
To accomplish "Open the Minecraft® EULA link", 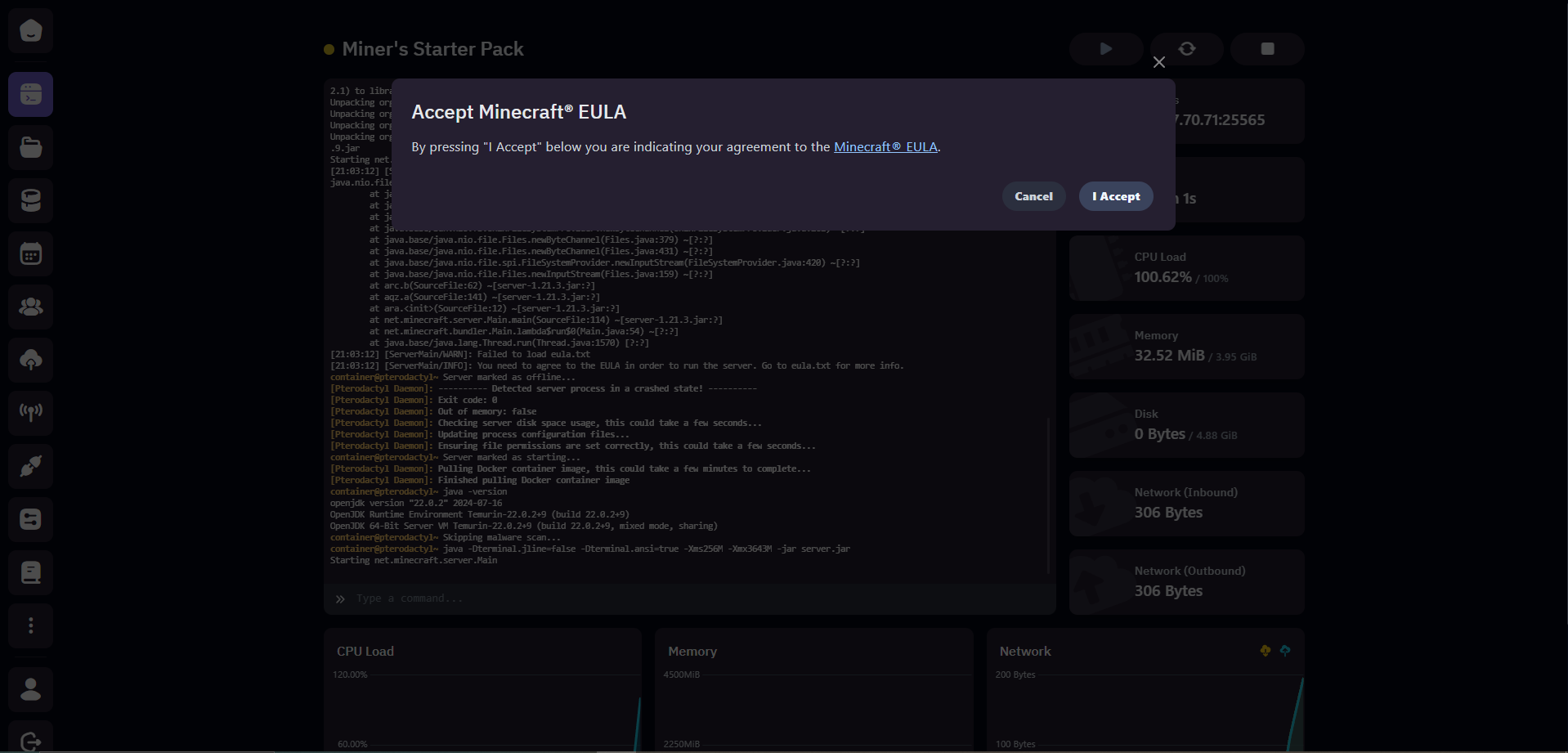I will coord(885,147).
